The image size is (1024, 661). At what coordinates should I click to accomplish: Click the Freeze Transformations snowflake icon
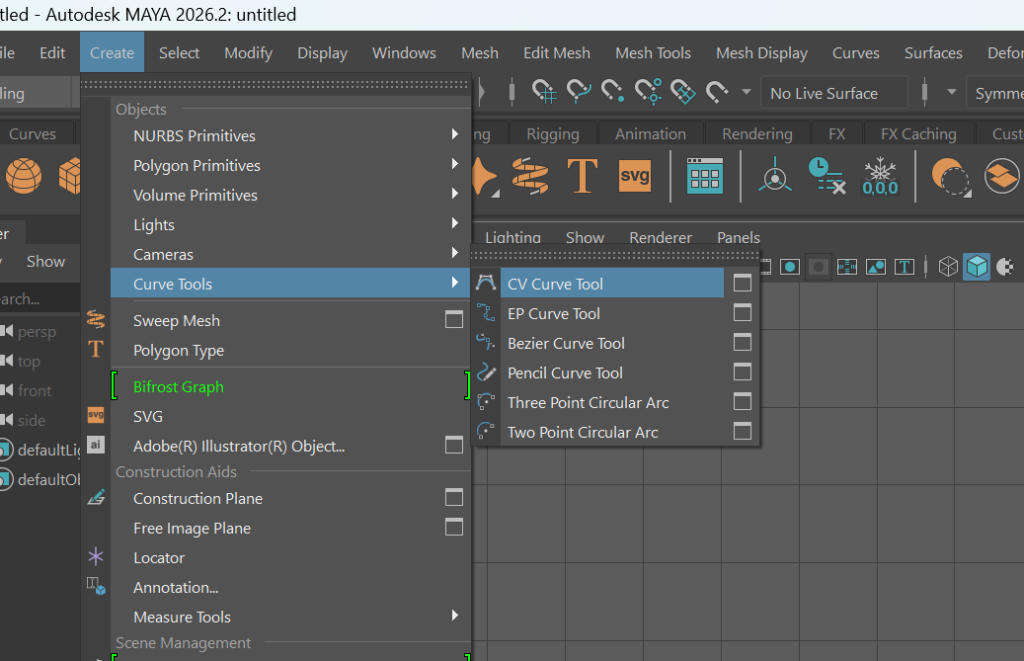pyautogui.click(x=880, y=177)
